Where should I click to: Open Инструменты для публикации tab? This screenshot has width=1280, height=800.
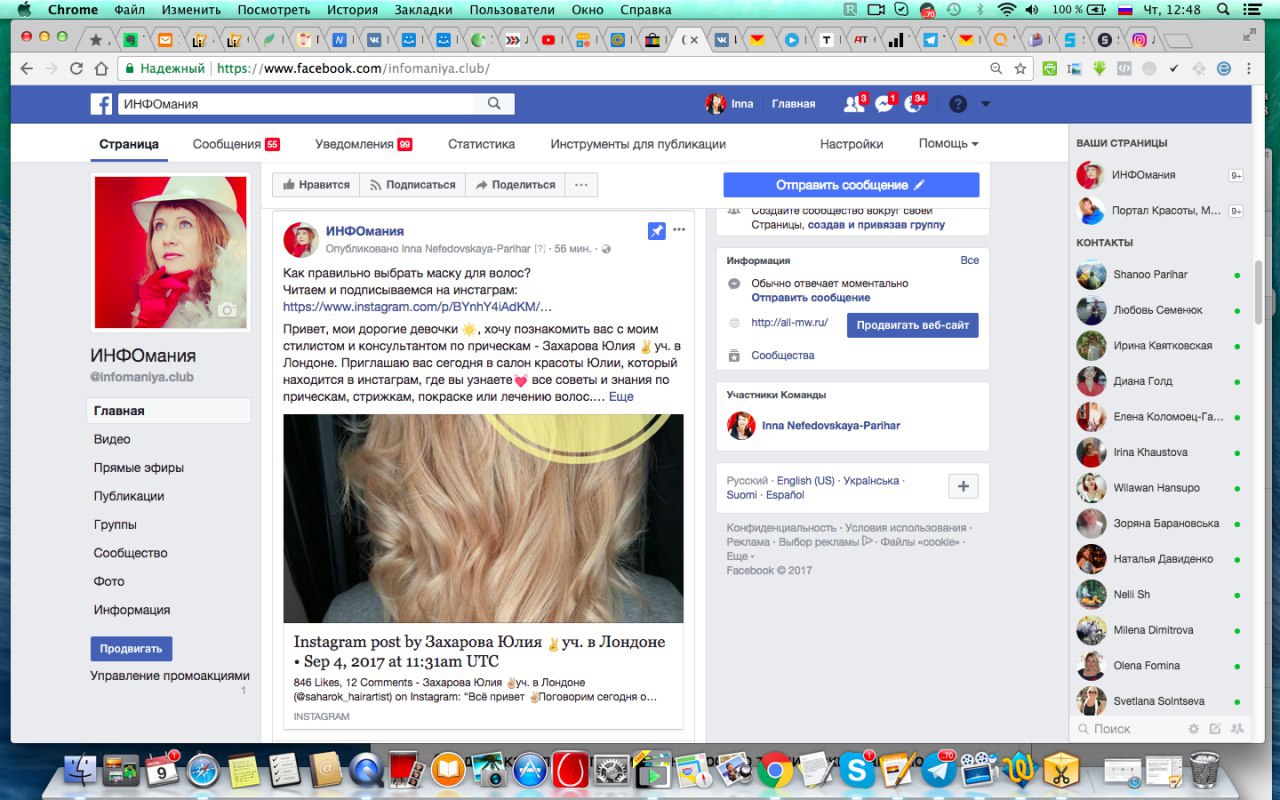(x=638, y=144)
